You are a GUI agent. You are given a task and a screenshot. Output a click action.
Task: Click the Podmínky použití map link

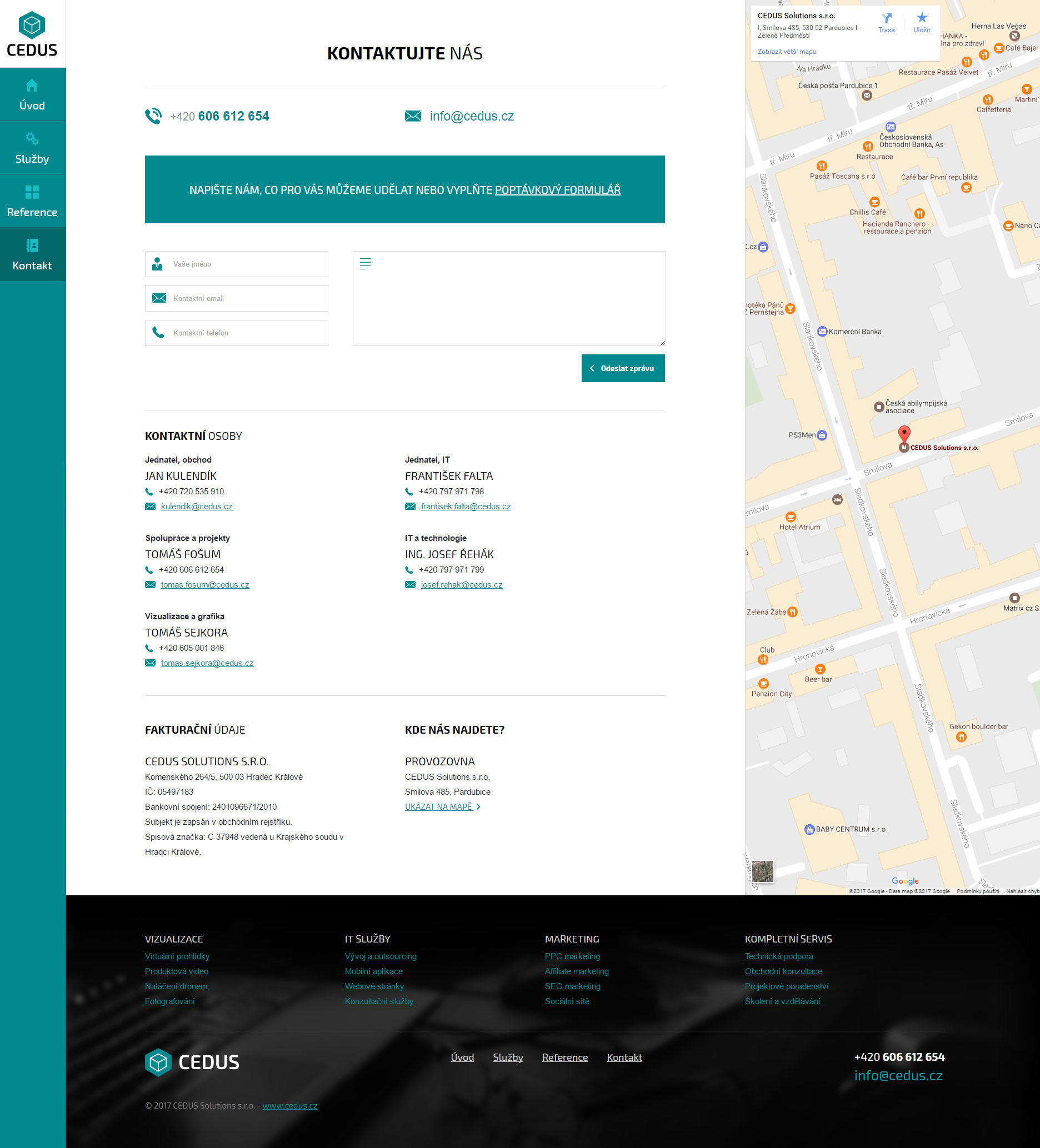click(x=978, y=891)
